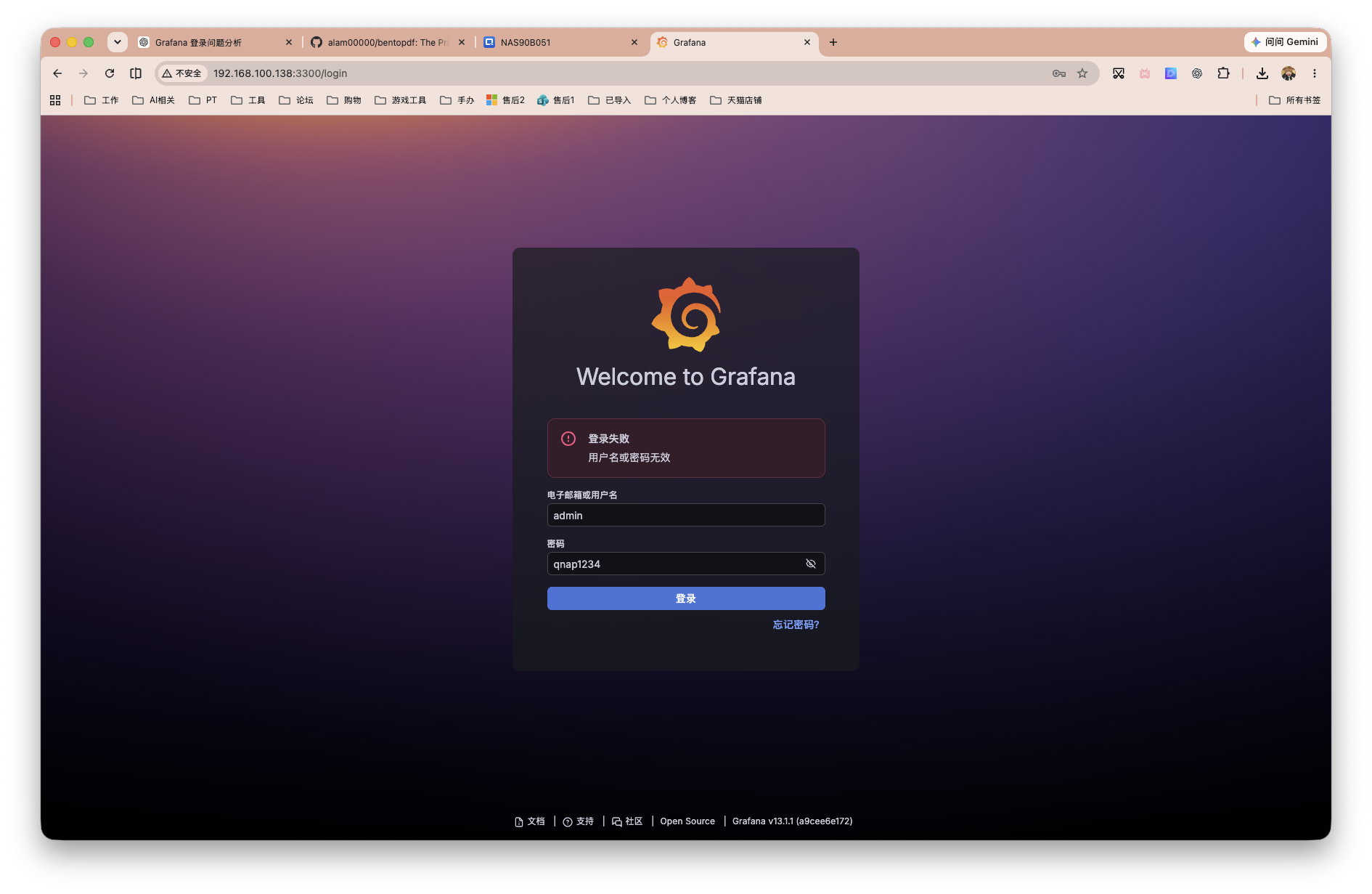
Task: Open the downloads icon
Action: (1262, 73)
